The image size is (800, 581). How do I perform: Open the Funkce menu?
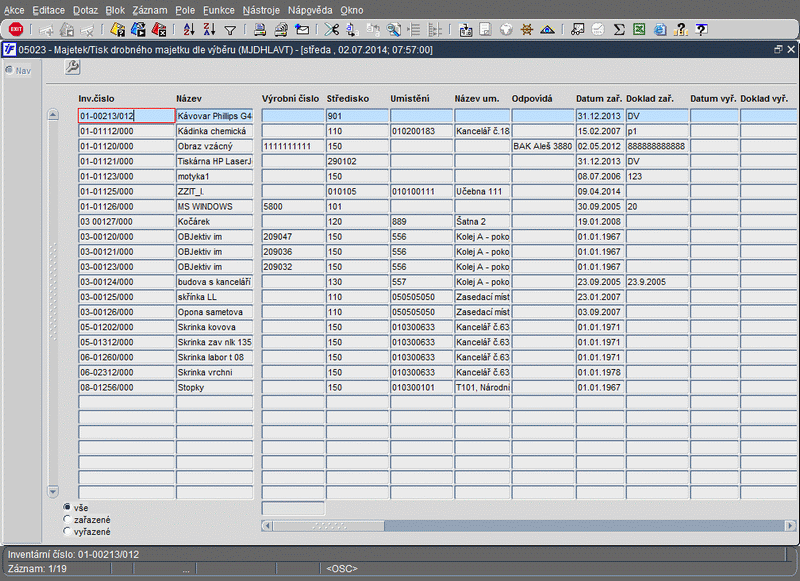pyautogui.click(x=219, y=10)
